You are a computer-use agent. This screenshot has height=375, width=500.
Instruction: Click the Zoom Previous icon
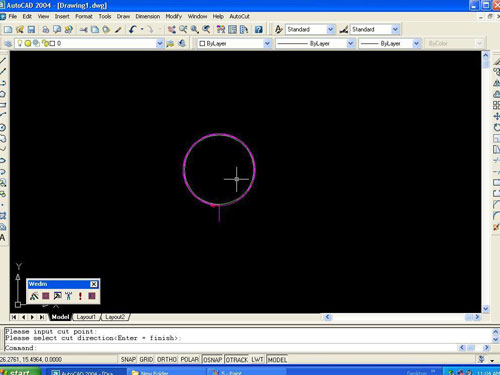pyautogui.click(x=206, y=30)
